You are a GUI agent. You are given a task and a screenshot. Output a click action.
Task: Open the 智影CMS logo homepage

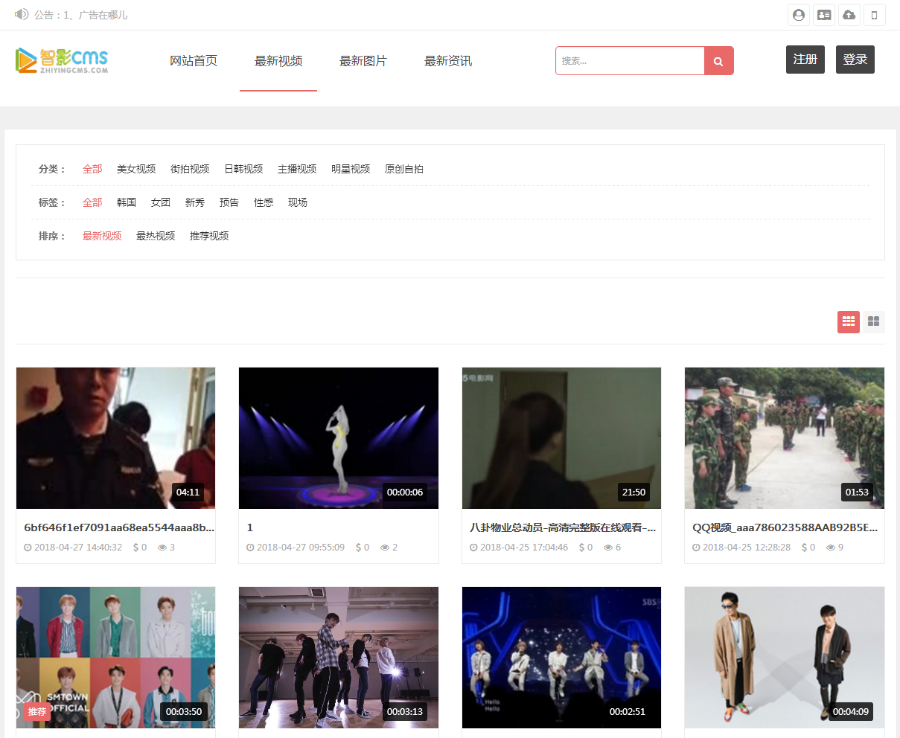[61, 60]
